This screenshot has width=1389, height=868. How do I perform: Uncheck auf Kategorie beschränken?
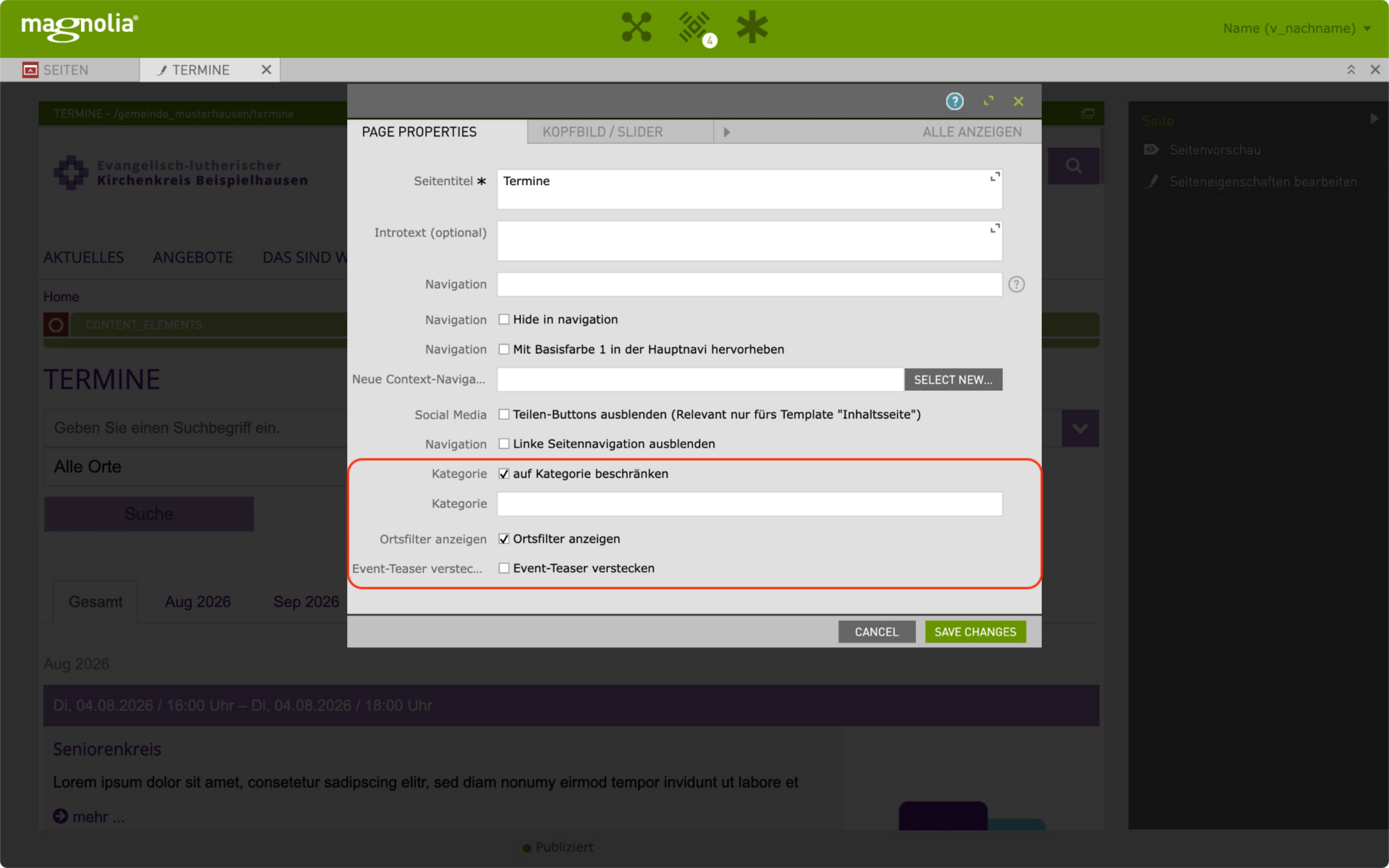click(504, 473)
